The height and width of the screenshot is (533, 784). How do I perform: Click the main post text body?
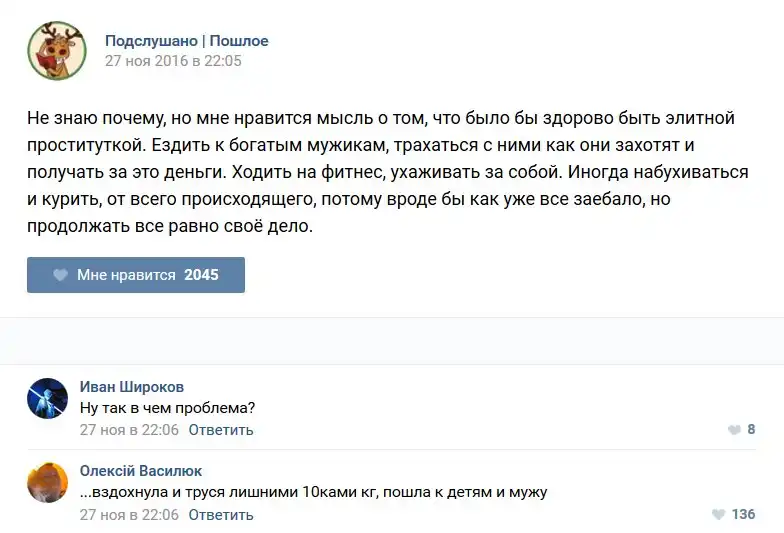coord(388,172)
